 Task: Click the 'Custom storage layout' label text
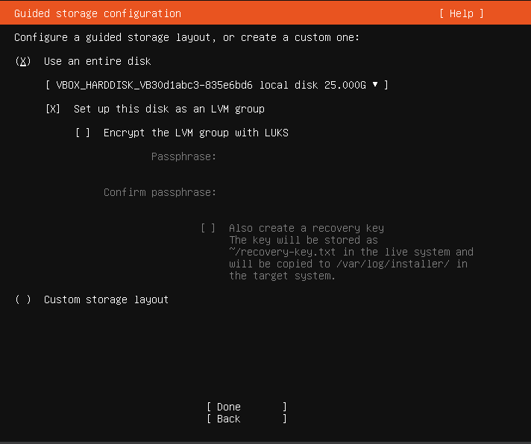[x=106, y=300]
